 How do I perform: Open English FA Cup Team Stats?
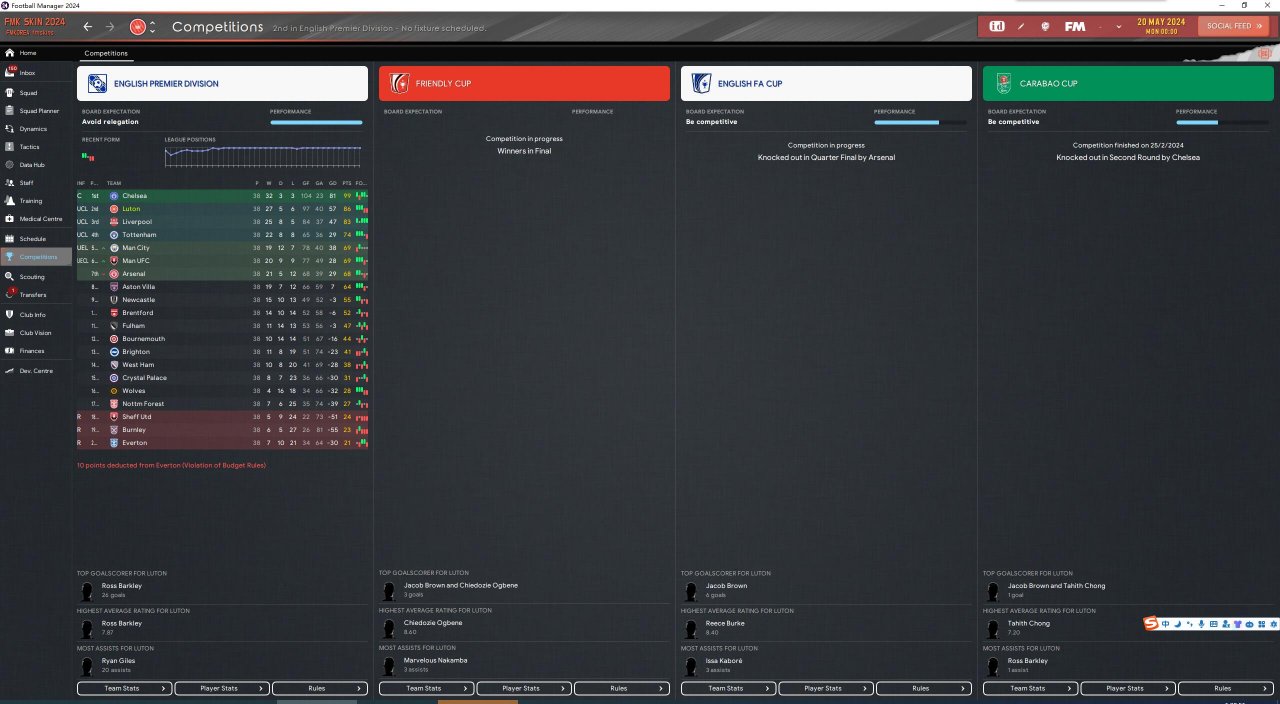click(x=729, y=688)
